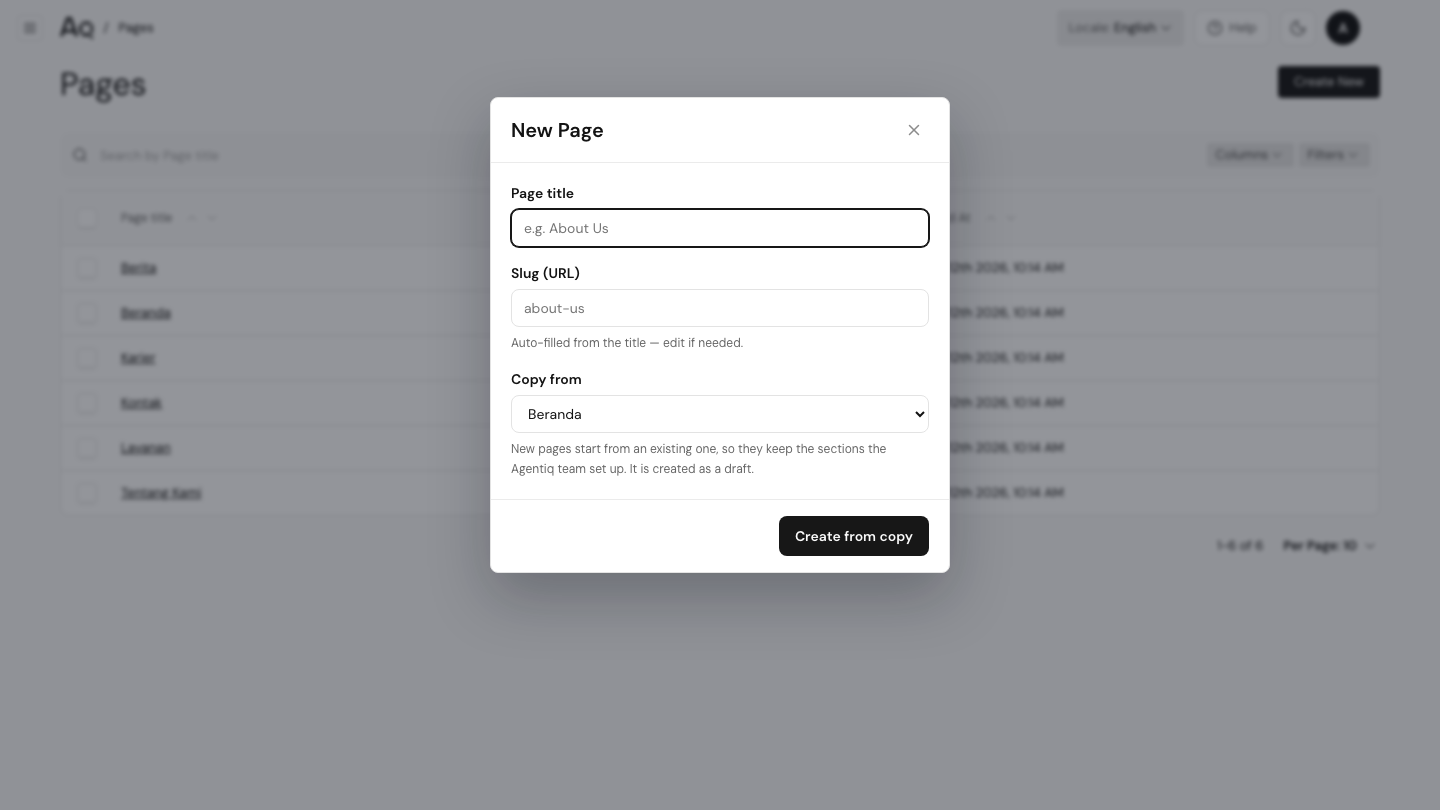Check the Berita row checkbox
The height and width of the screenshot is (810, 1440).
[x=87, y=268]
